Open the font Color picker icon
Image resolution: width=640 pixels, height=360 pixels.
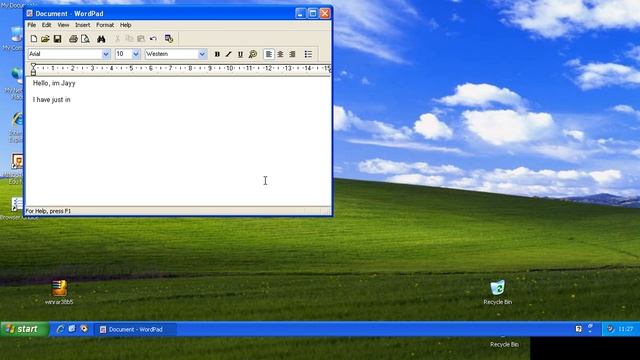(253, 54)
